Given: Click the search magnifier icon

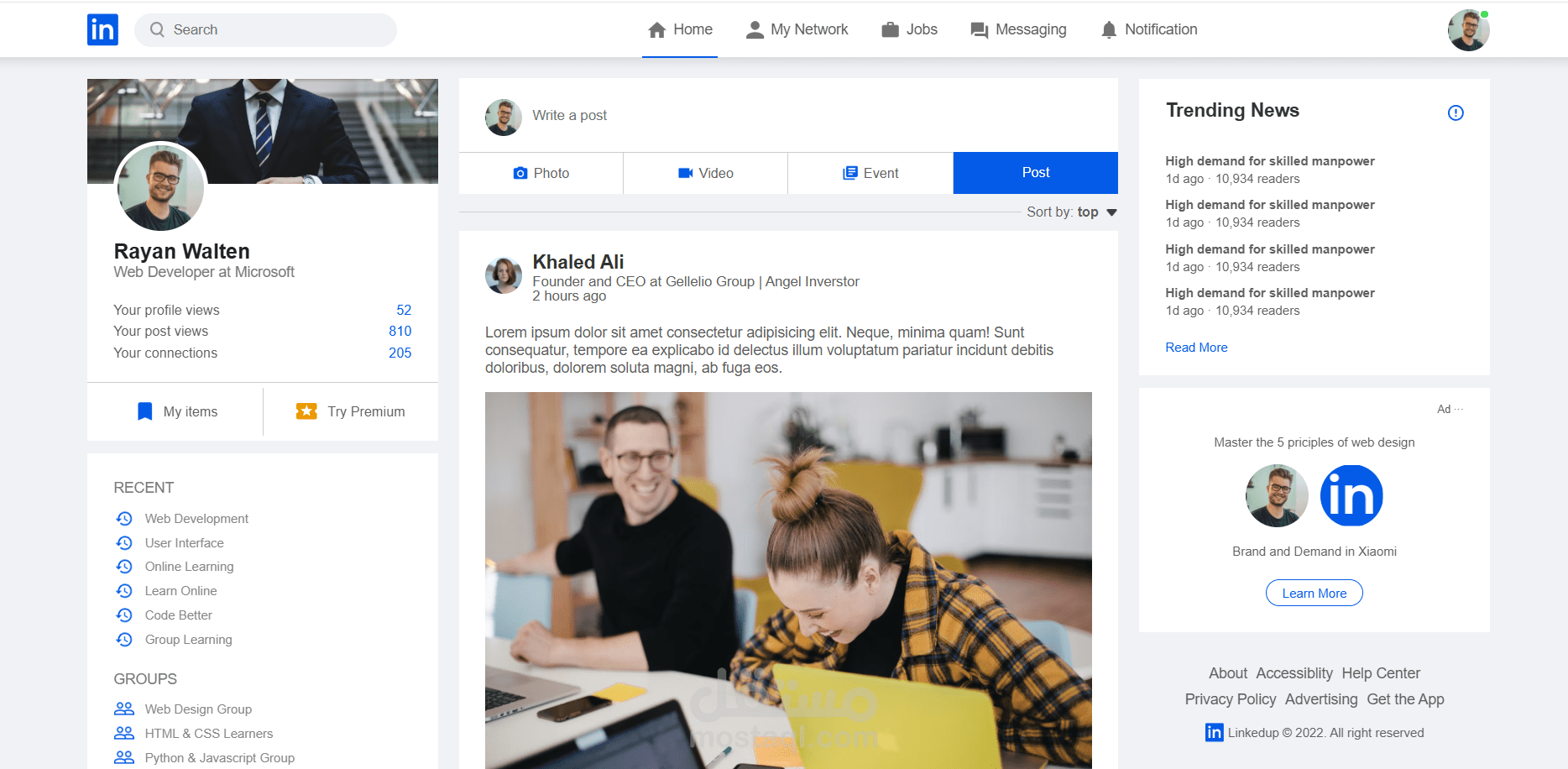Looking at the screenshot, I should click(x=157, y=29).
